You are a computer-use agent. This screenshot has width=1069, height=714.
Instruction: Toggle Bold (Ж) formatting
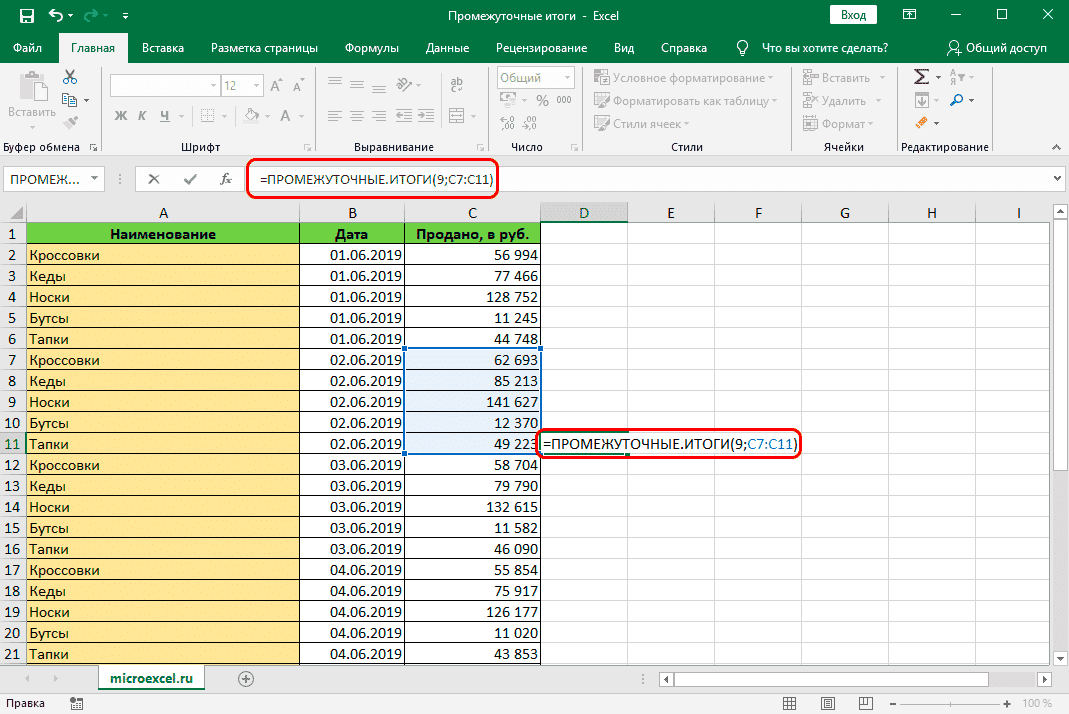tap(121, 115)
